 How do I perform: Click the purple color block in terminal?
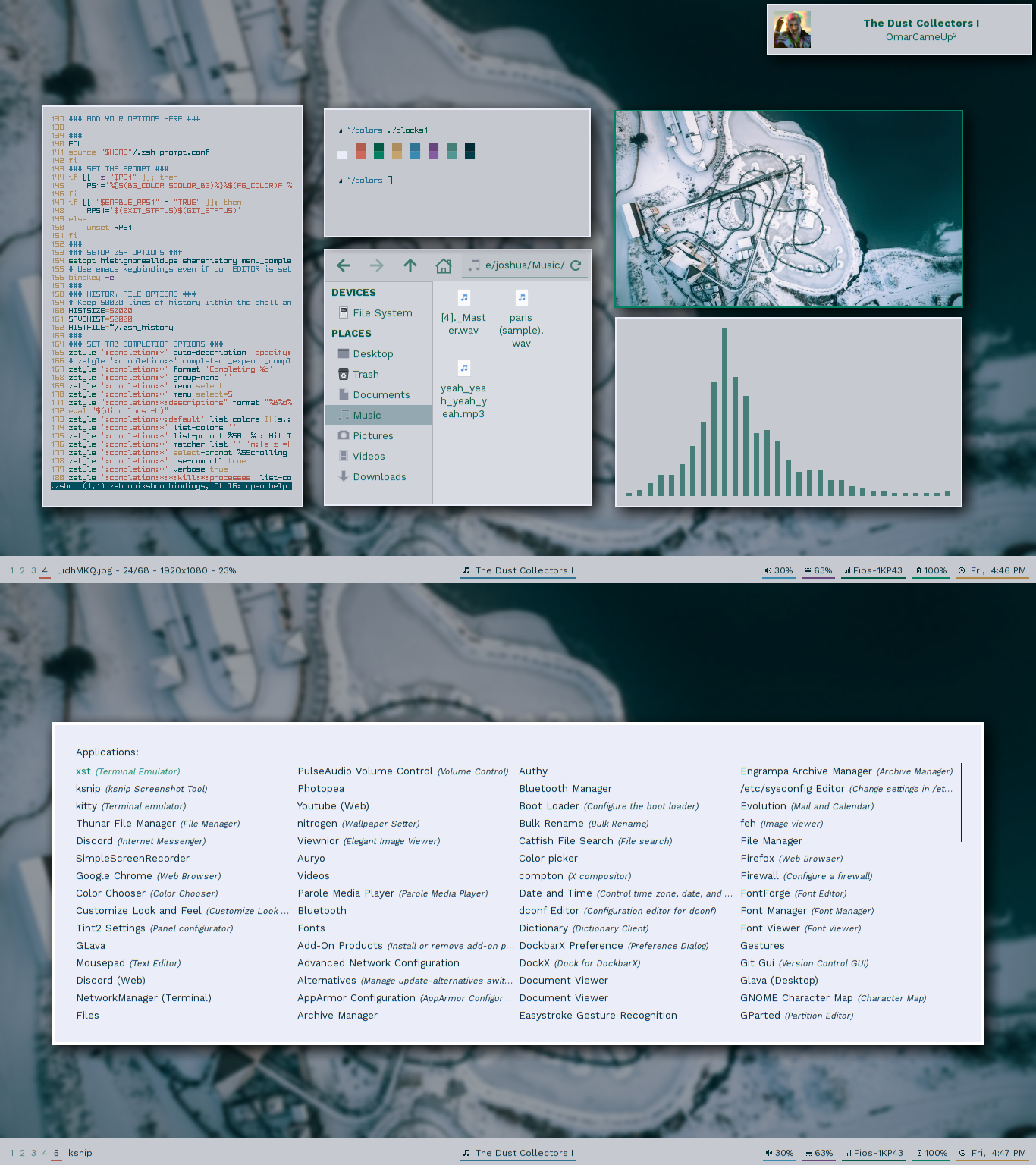click(x=433, y=151)
